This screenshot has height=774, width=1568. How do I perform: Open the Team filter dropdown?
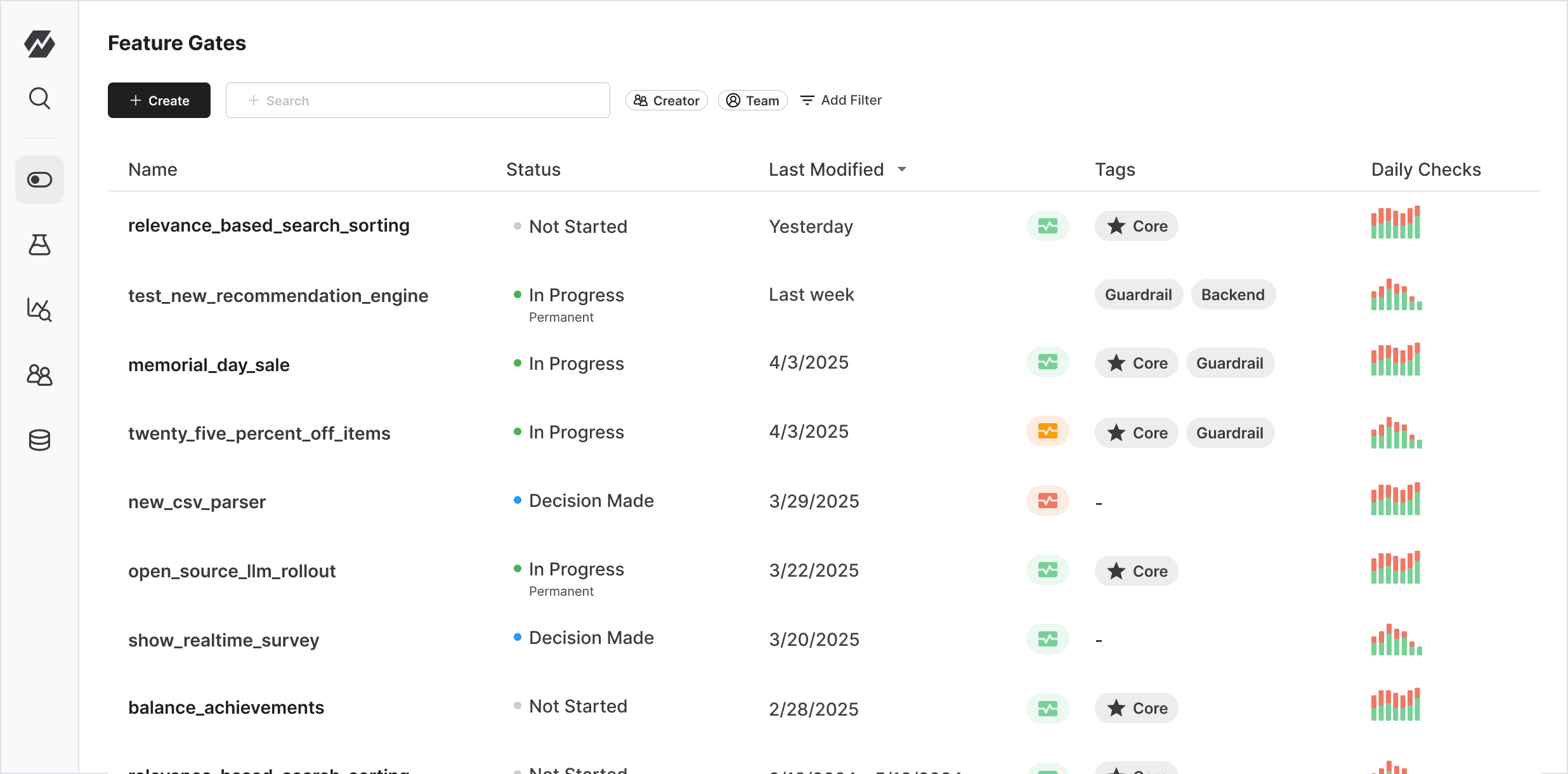(x=752, y=100)
